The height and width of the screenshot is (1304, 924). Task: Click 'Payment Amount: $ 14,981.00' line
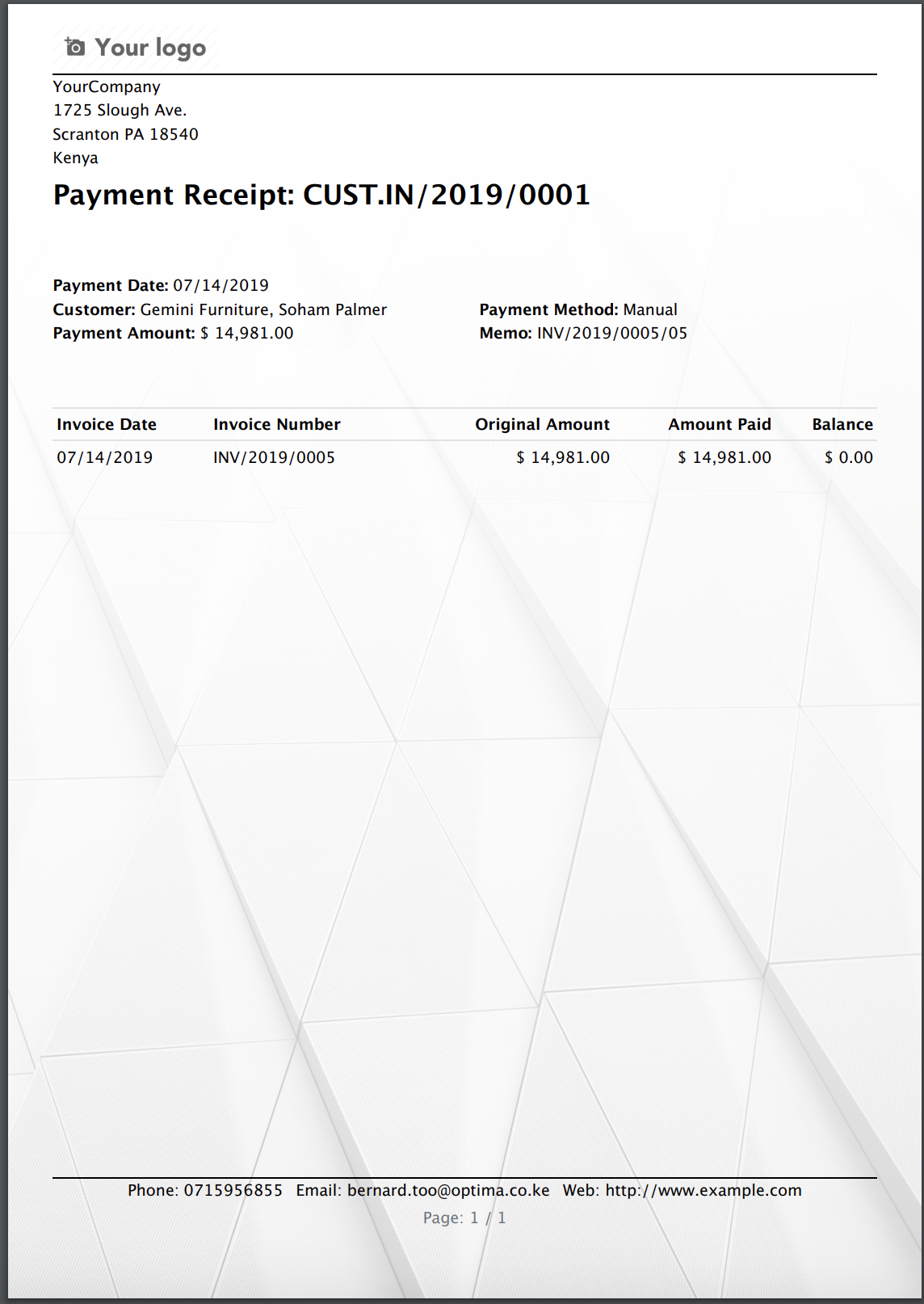(x=173, y=333)
